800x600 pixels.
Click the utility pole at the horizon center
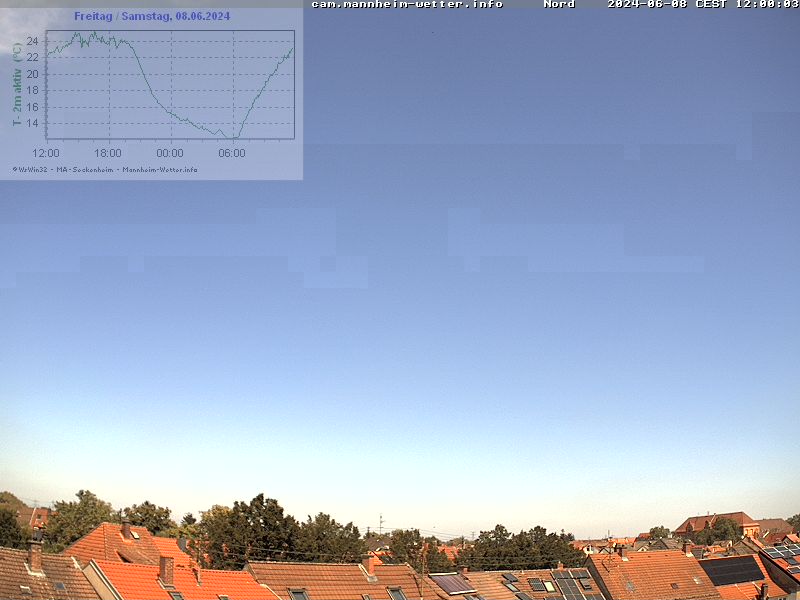(380, 527)
